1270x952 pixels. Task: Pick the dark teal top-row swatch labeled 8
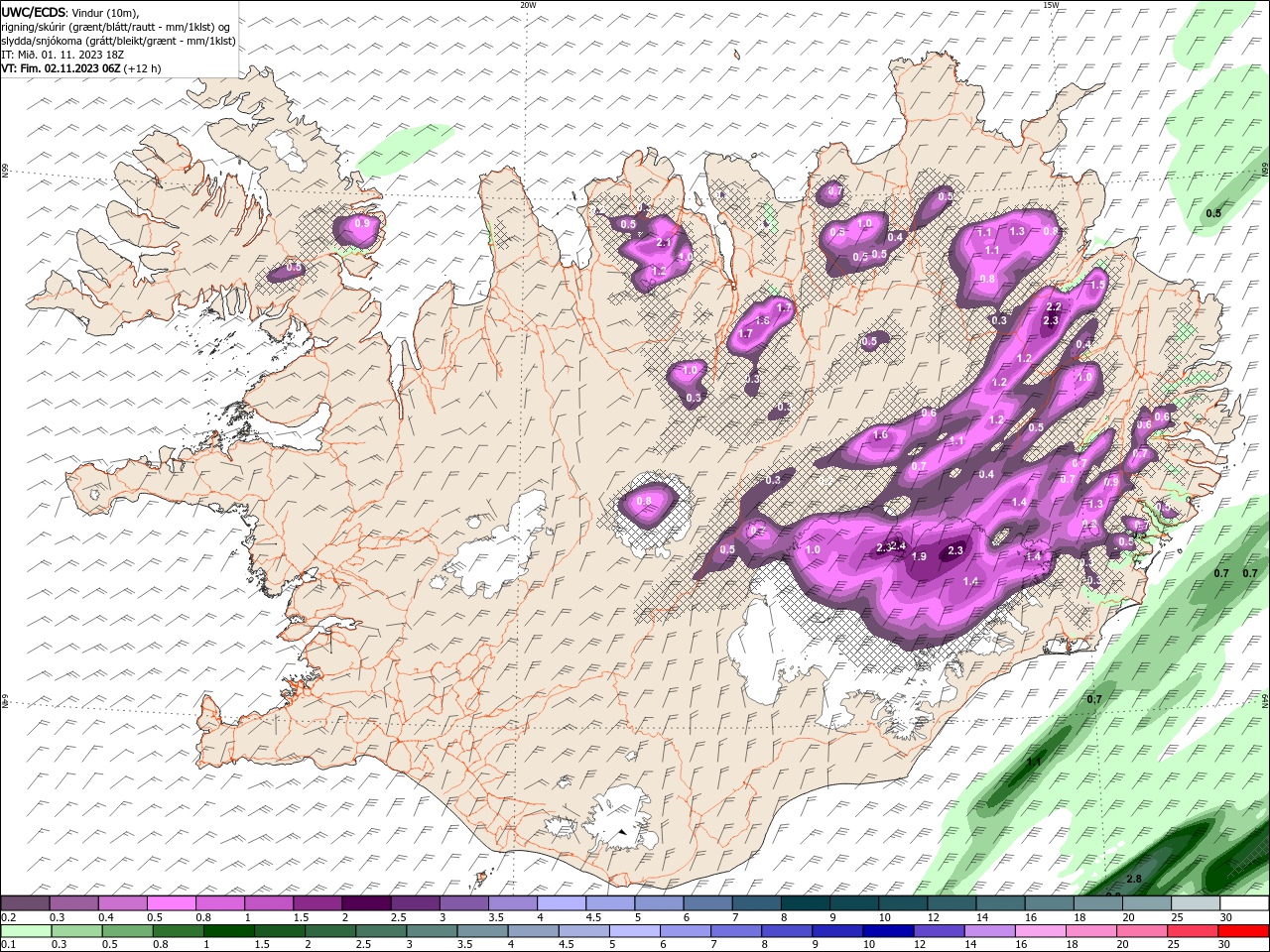coord(805,903)
